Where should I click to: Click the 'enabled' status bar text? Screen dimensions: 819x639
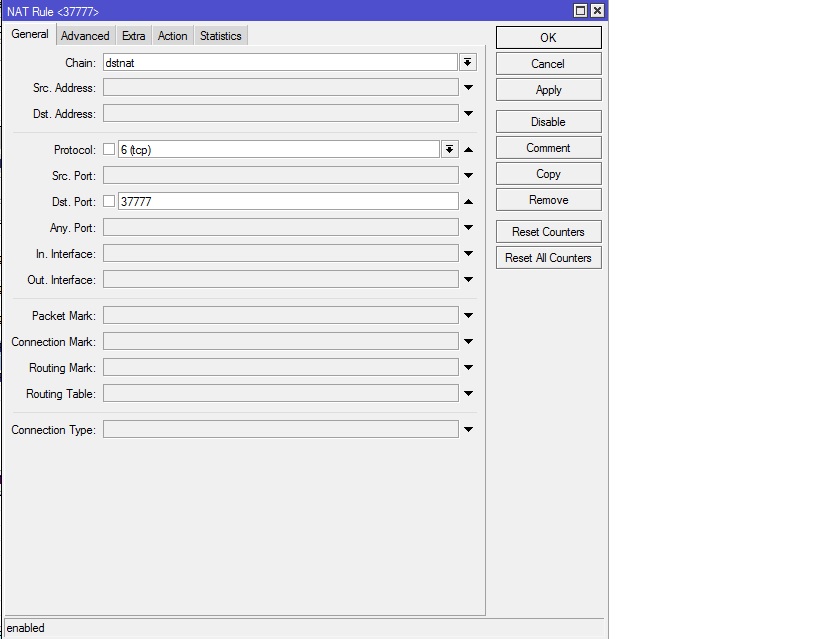pyautogui.click(x=26, y=628)
